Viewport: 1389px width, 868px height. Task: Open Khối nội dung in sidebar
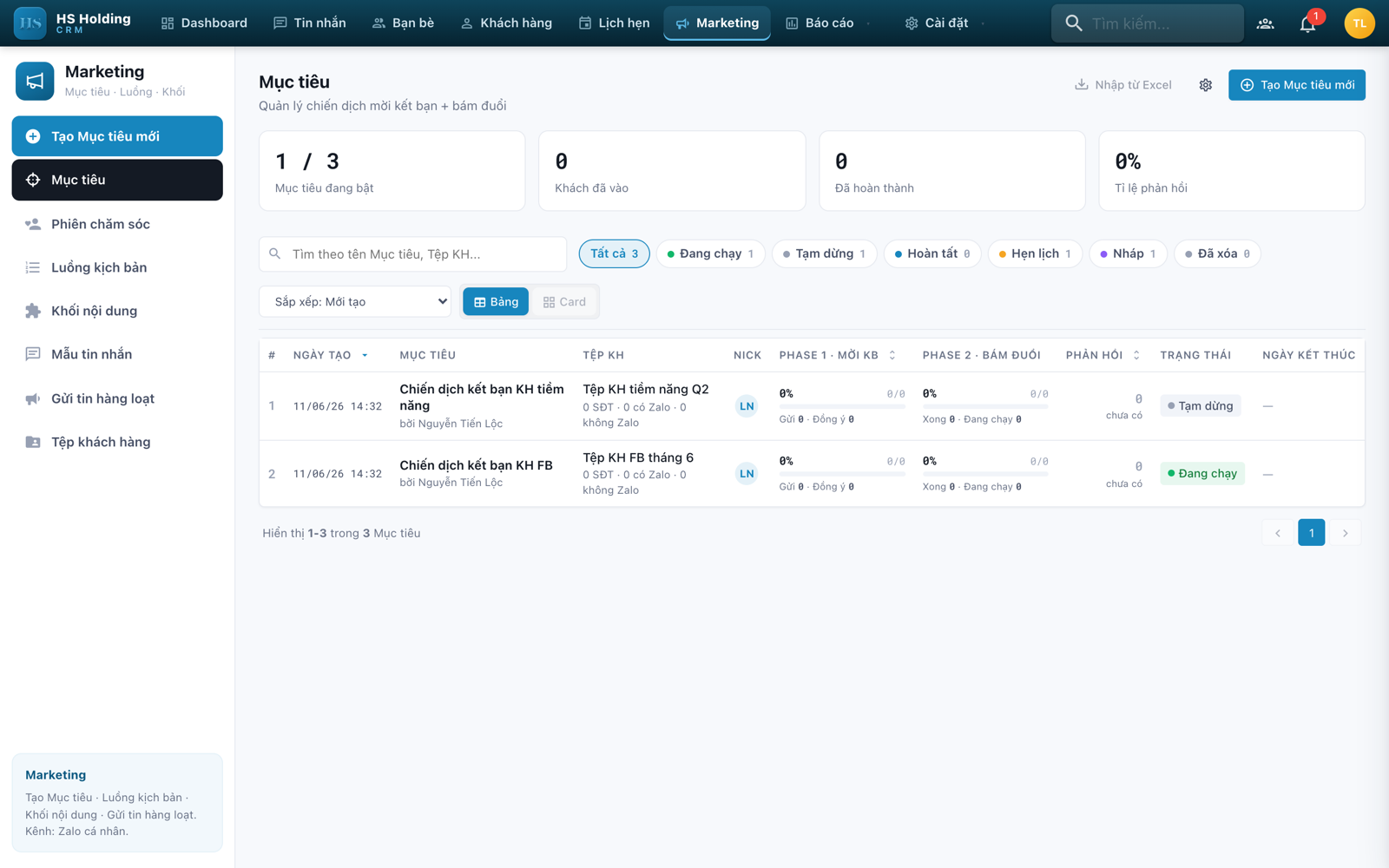117,311
